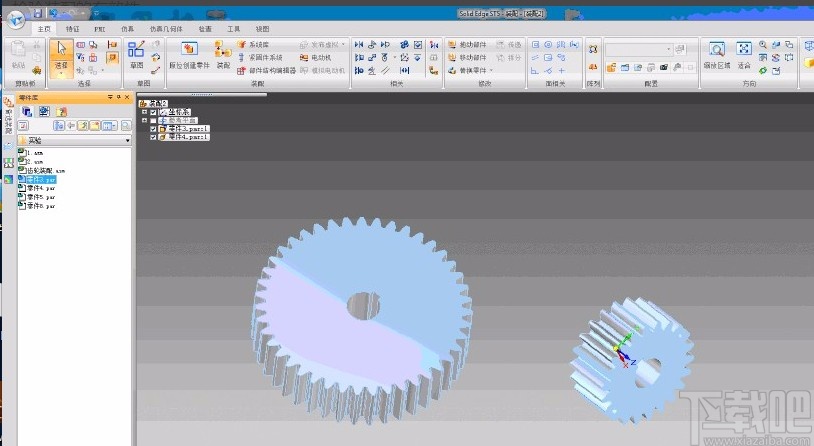Click the camera icon in 配置 group
814x446 pixels.
pos(663,67)
